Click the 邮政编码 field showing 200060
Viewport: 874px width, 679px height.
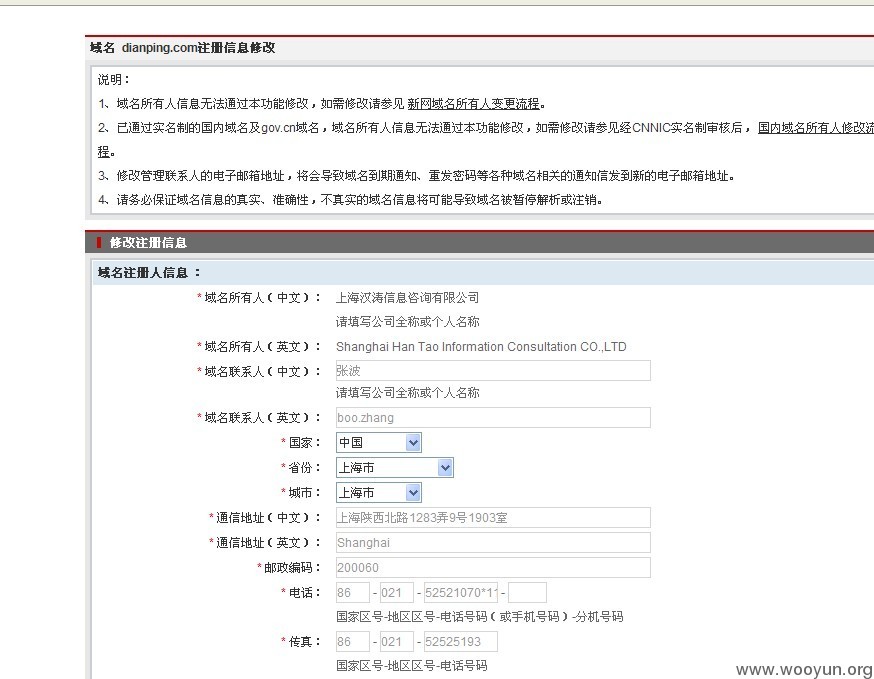493,568
